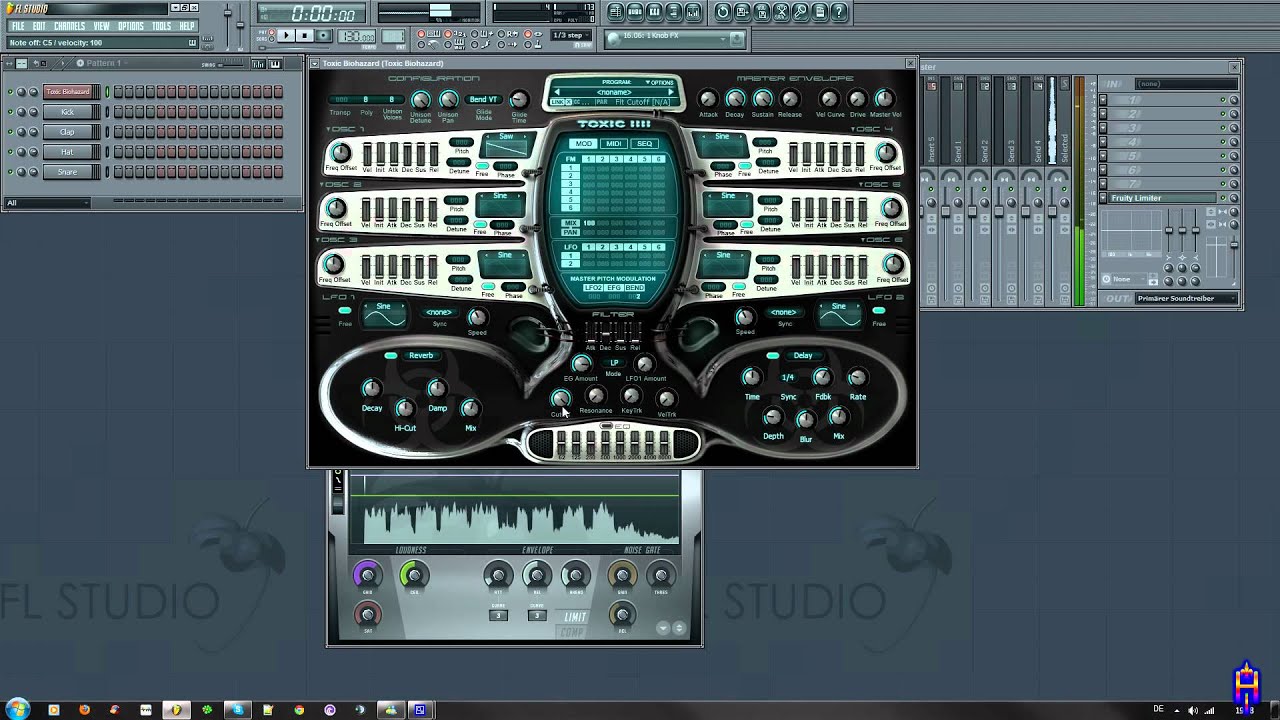Open Chrome from the taskbar
The width and height of the screenshot is (1280, 720).
tap(299, 710)
